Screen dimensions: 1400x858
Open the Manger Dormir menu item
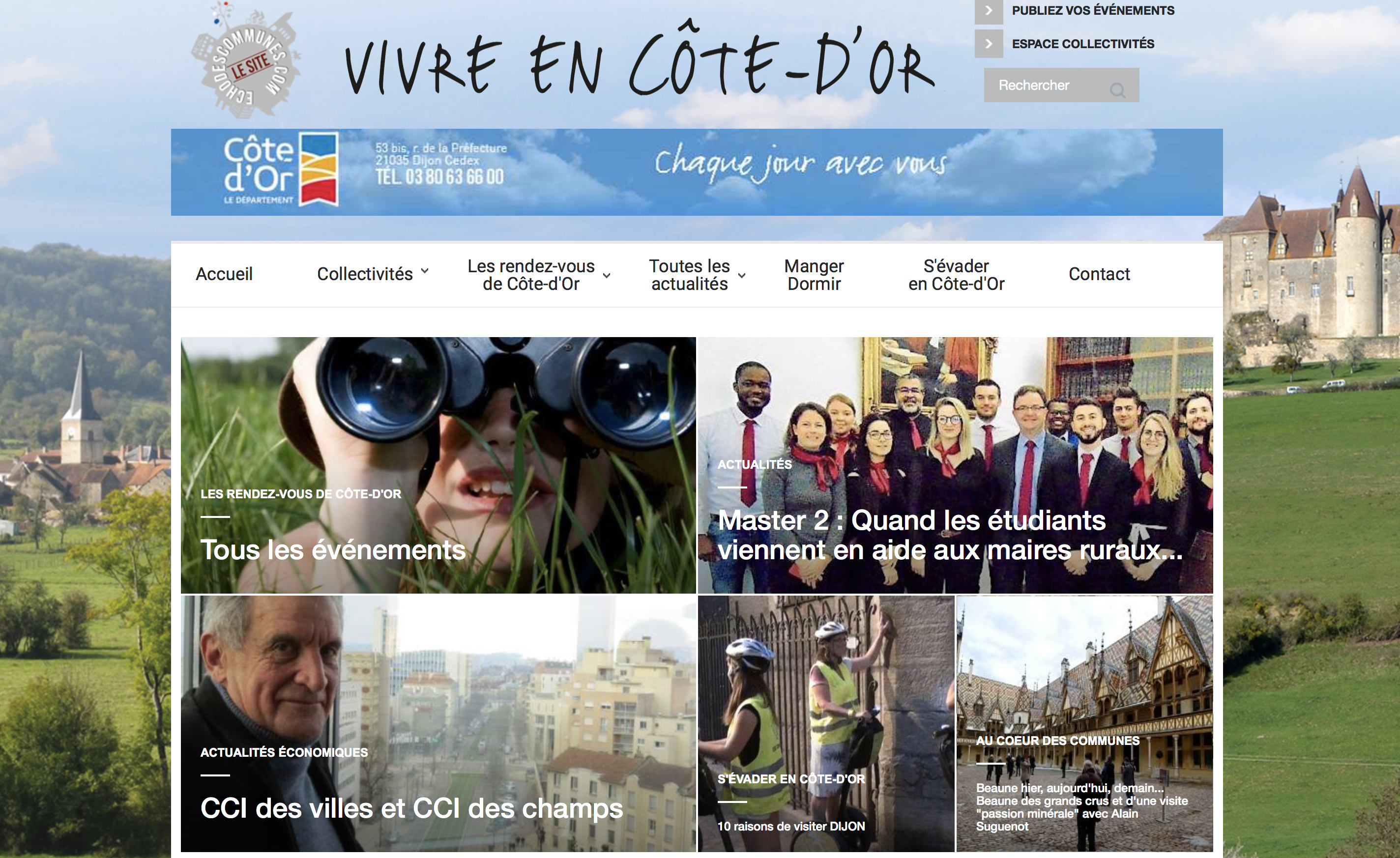coord(814,275)
